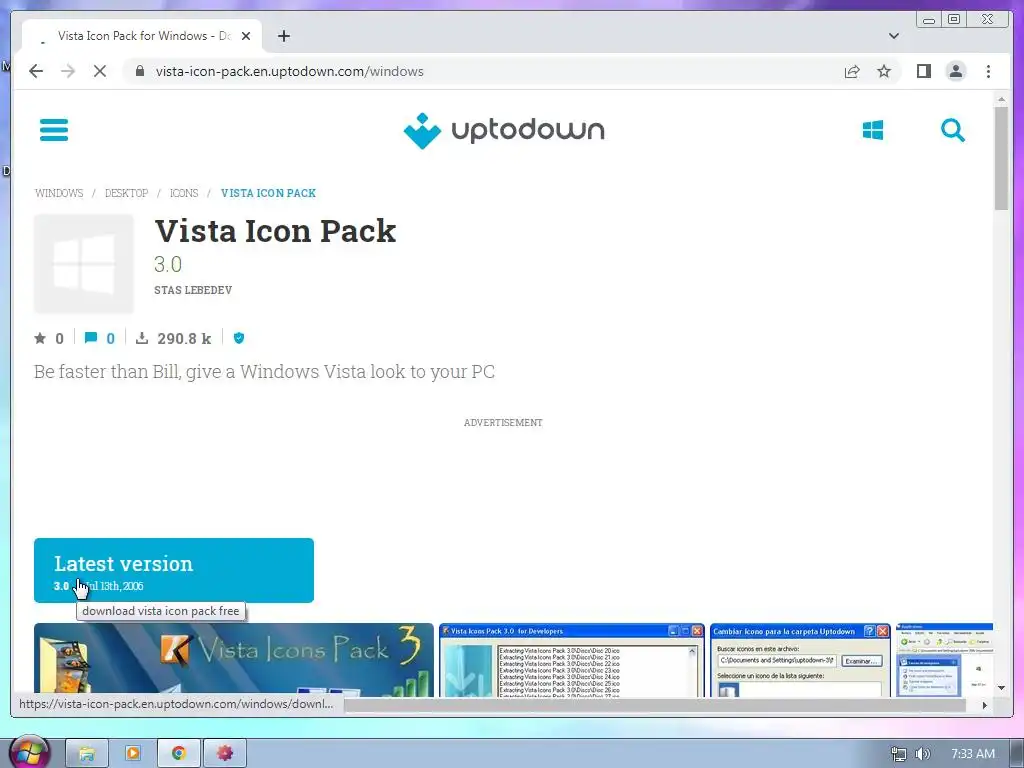Viewport: 1024px width, 768px height.
Task: Close the Vista Icon Pack tab
Action: click(246, 36)
